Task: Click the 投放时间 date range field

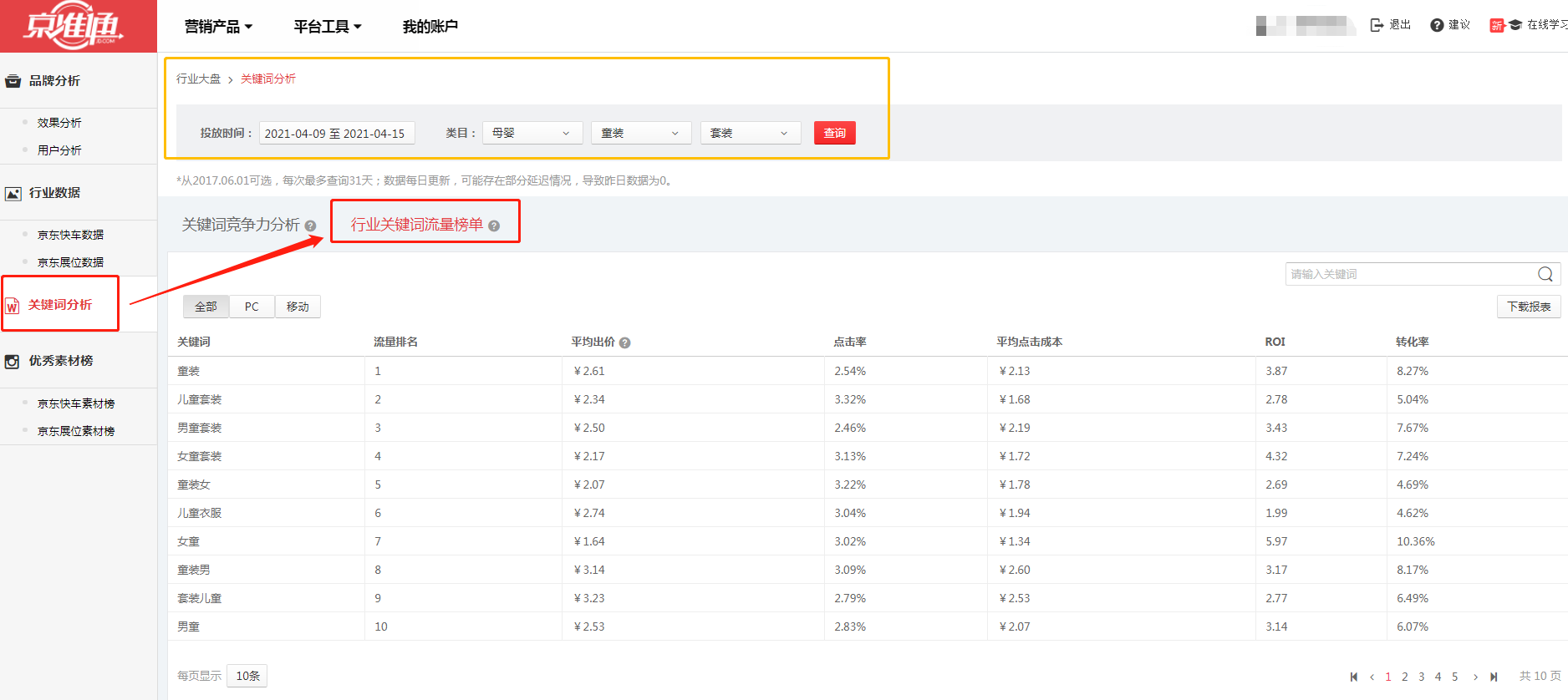Action: pyautogui.click(x=336, y=133)
